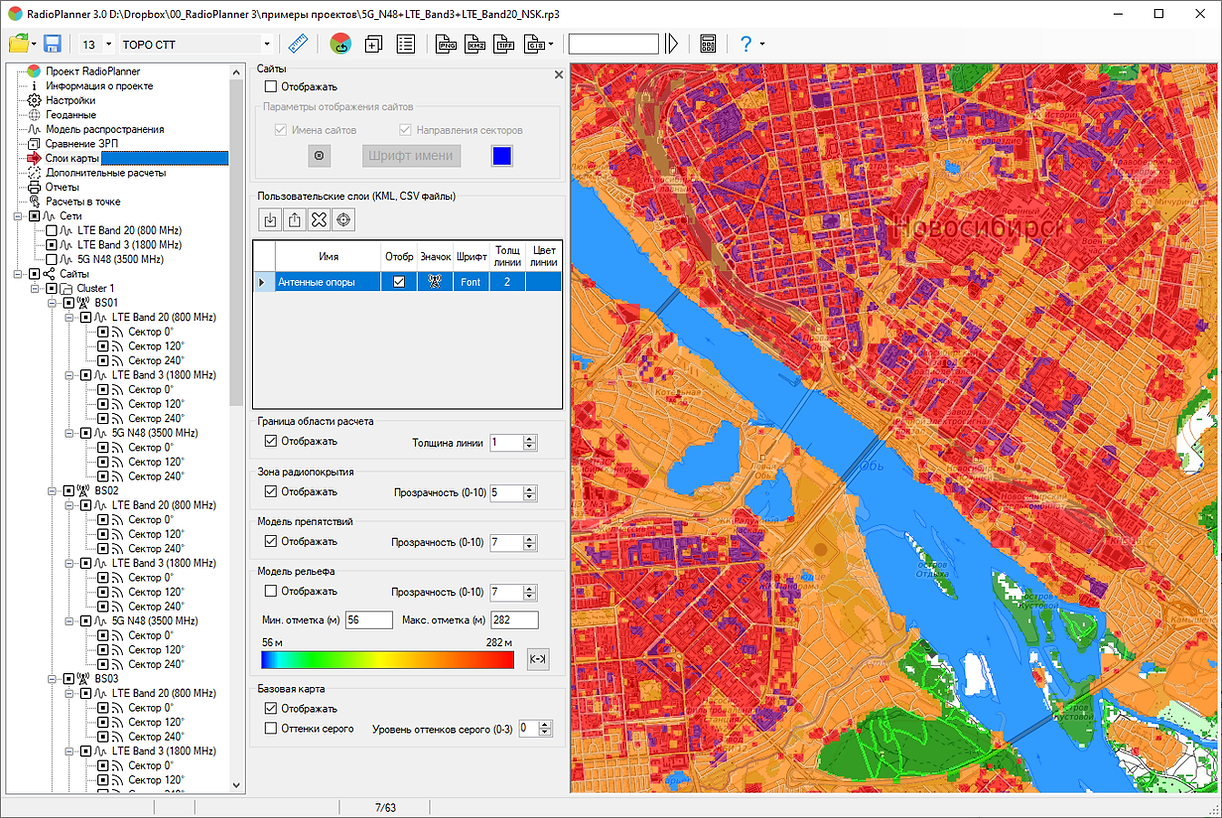The width and height of the screenshot is (1222, 818).
Task: Click the GIS export icon
Action: 535,44
